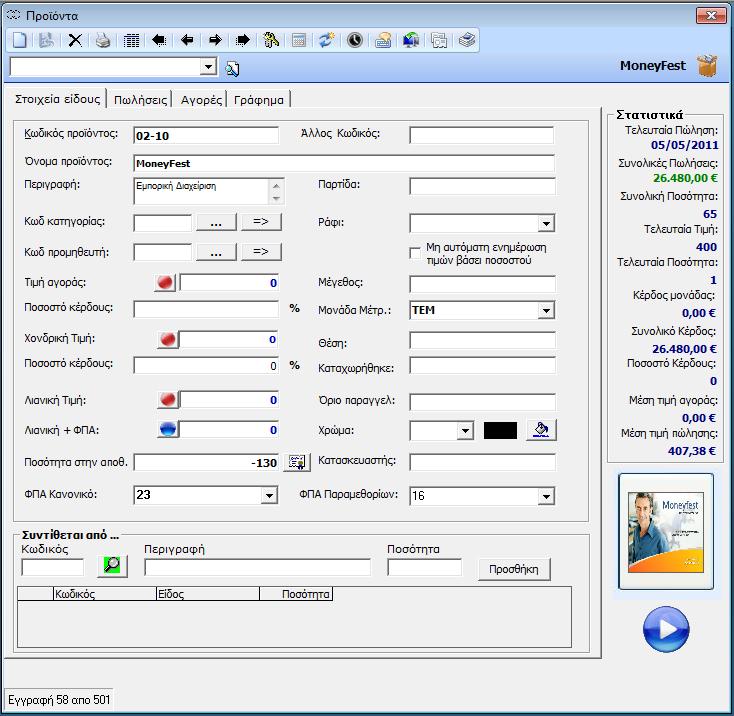Go to the next record arrow
This screenshot has height=716, width=734.
click(215, 40)
